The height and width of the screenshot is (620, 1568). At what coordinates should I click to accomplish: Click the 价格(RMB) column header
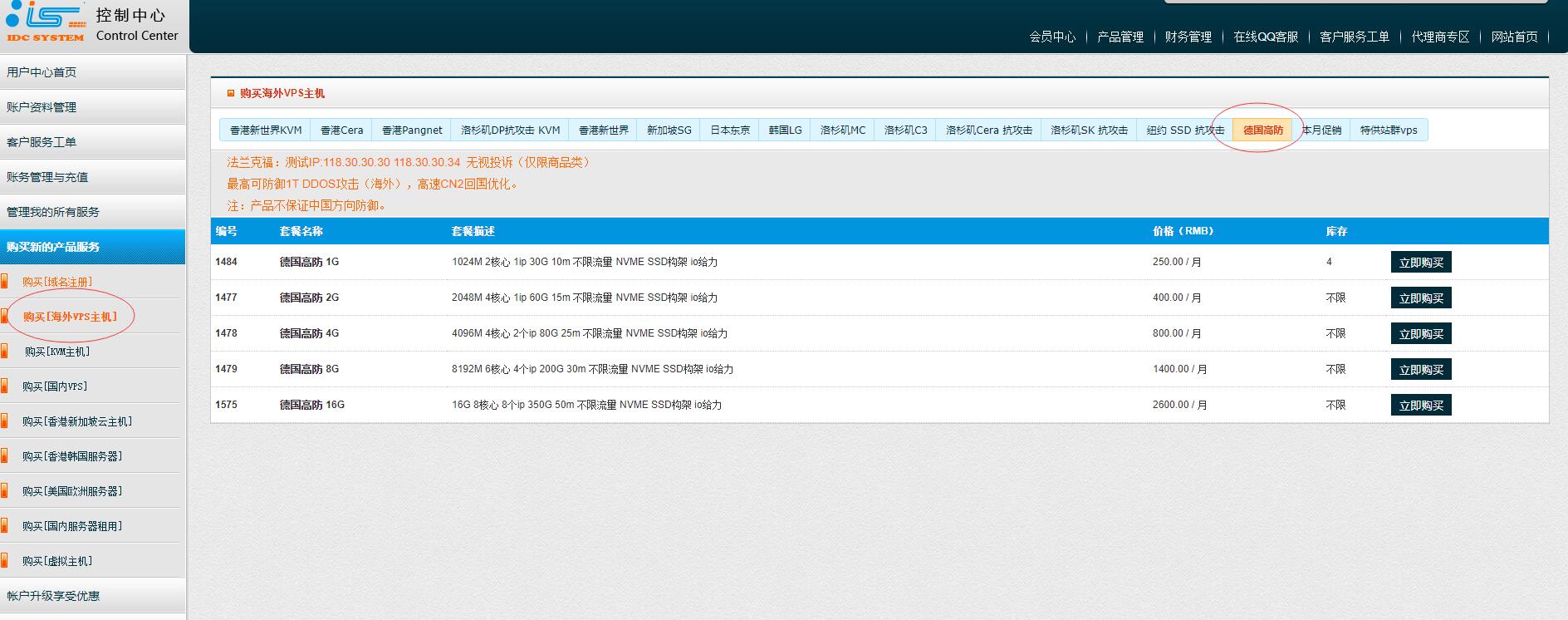click(1183, 231)
